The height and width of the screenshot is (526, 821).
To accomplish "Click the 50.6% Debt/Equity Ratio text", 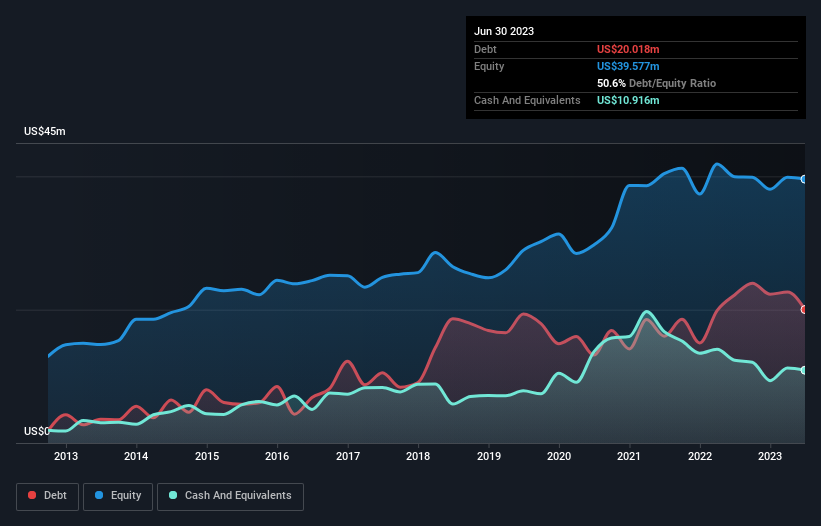I will coord(656,83).
